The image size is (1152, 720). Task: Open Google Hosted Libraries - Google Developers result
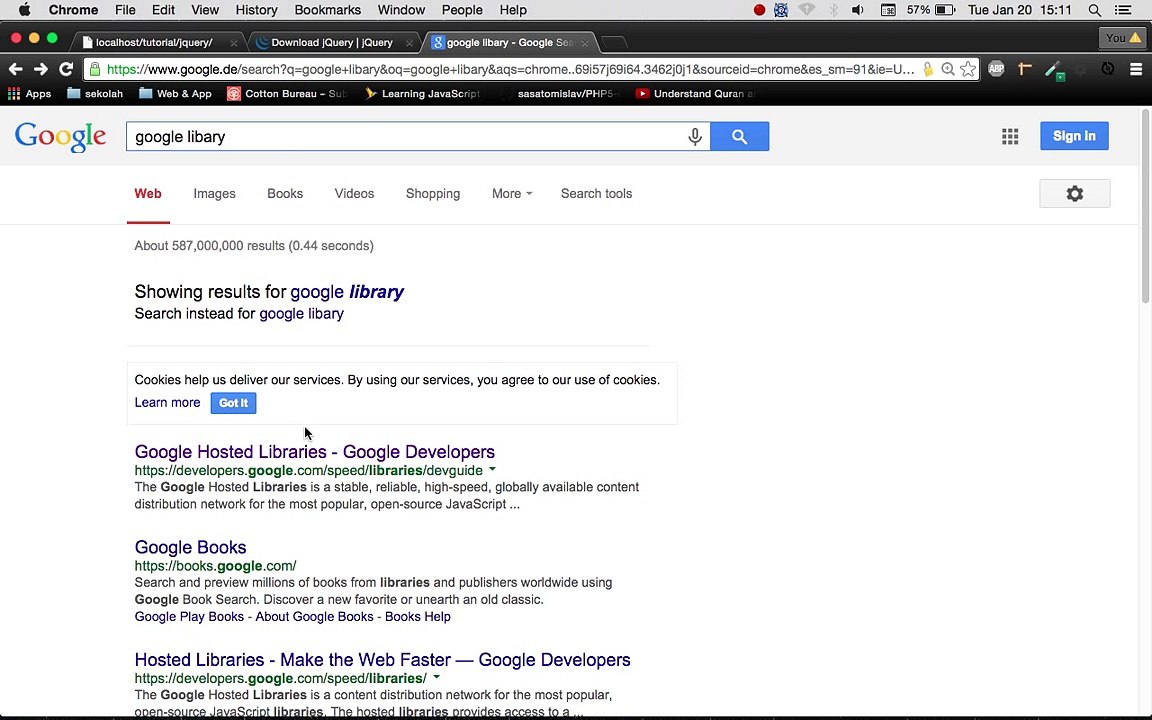tap(314, 452)
